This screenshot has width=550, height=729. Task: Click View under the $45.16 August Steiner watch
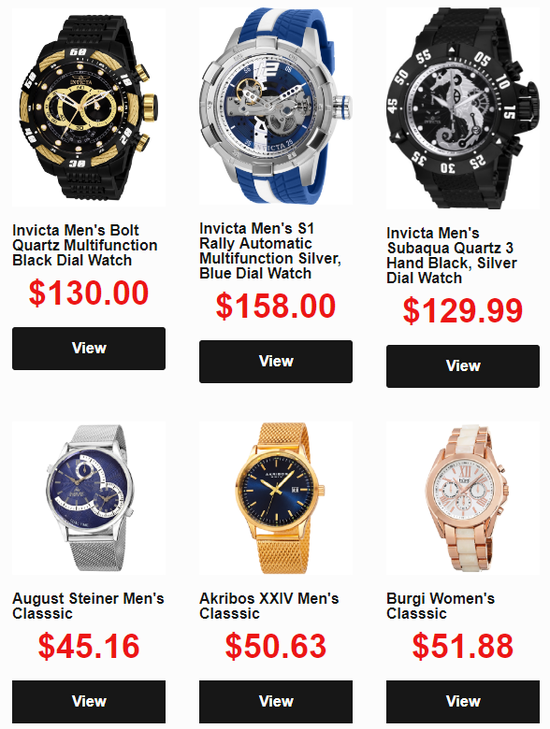[89, 702]
